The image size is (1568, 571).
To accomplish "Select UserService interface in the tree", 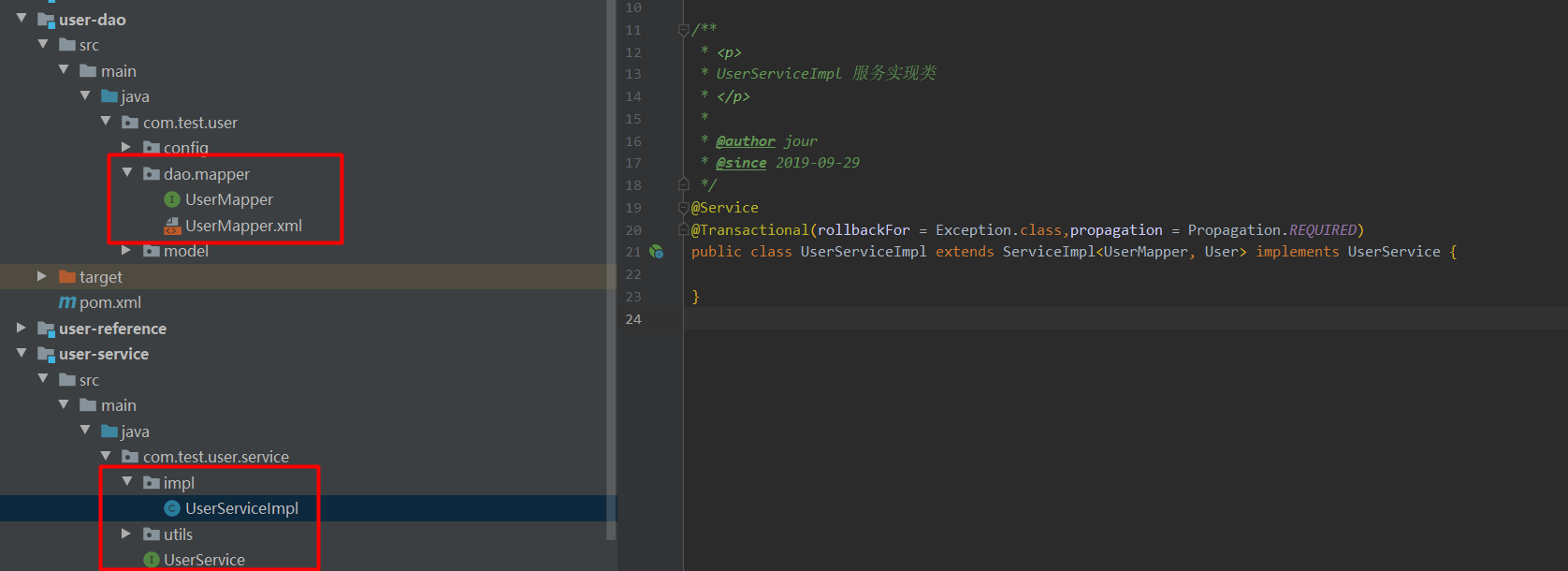I will click(x=204, y=560).
